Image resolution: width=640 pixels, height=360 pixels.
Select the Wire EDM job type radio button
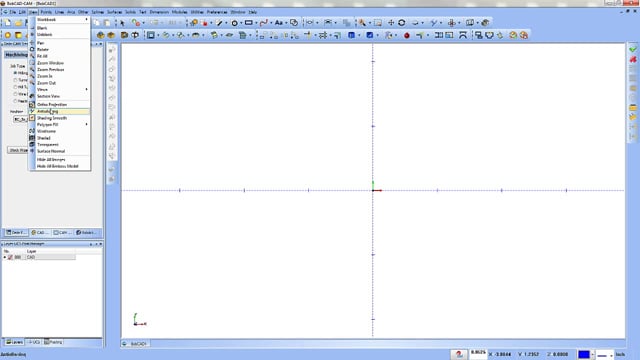(x=16, y=94)
